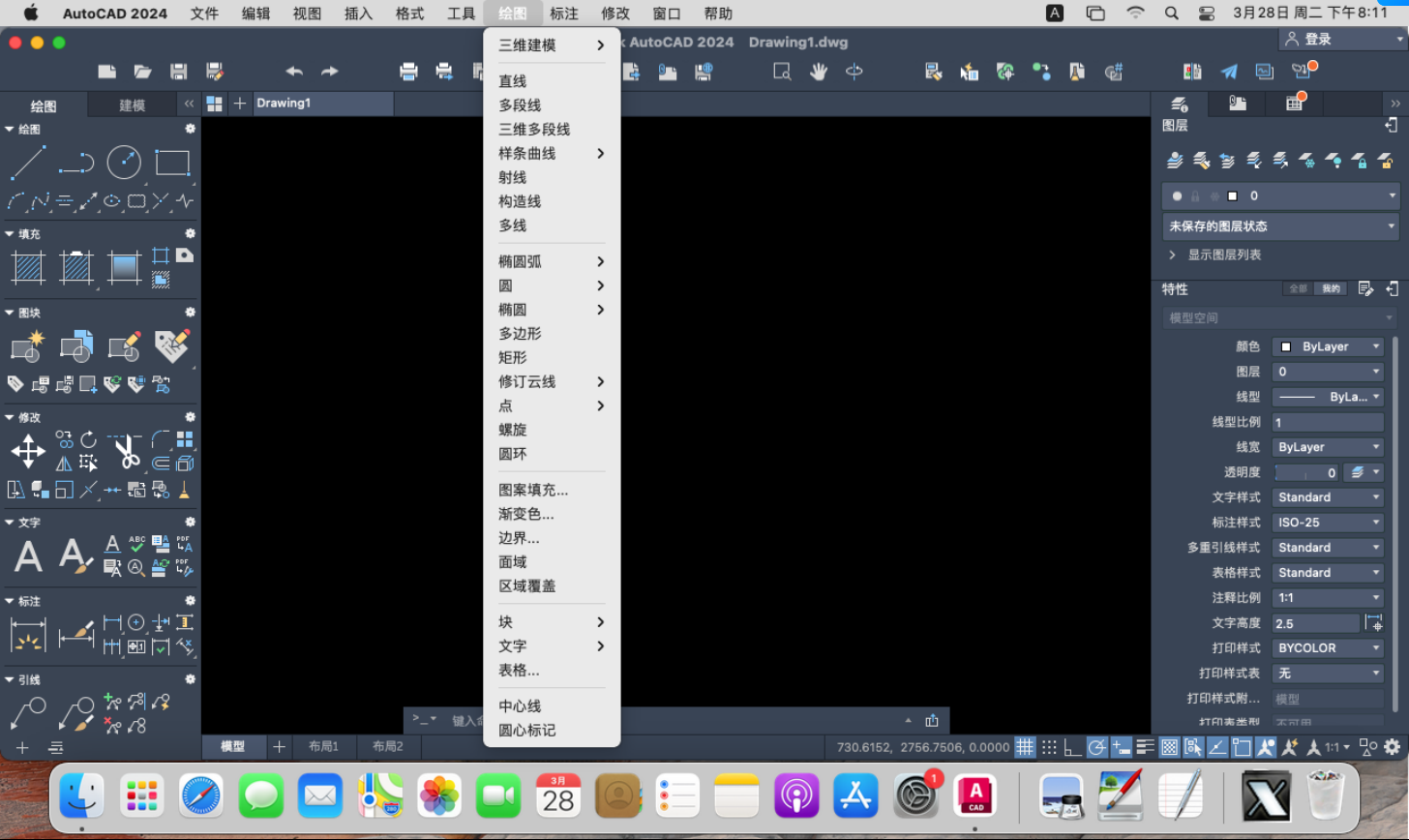Click the Print icon in top toolbar

[x=408, y=71]
